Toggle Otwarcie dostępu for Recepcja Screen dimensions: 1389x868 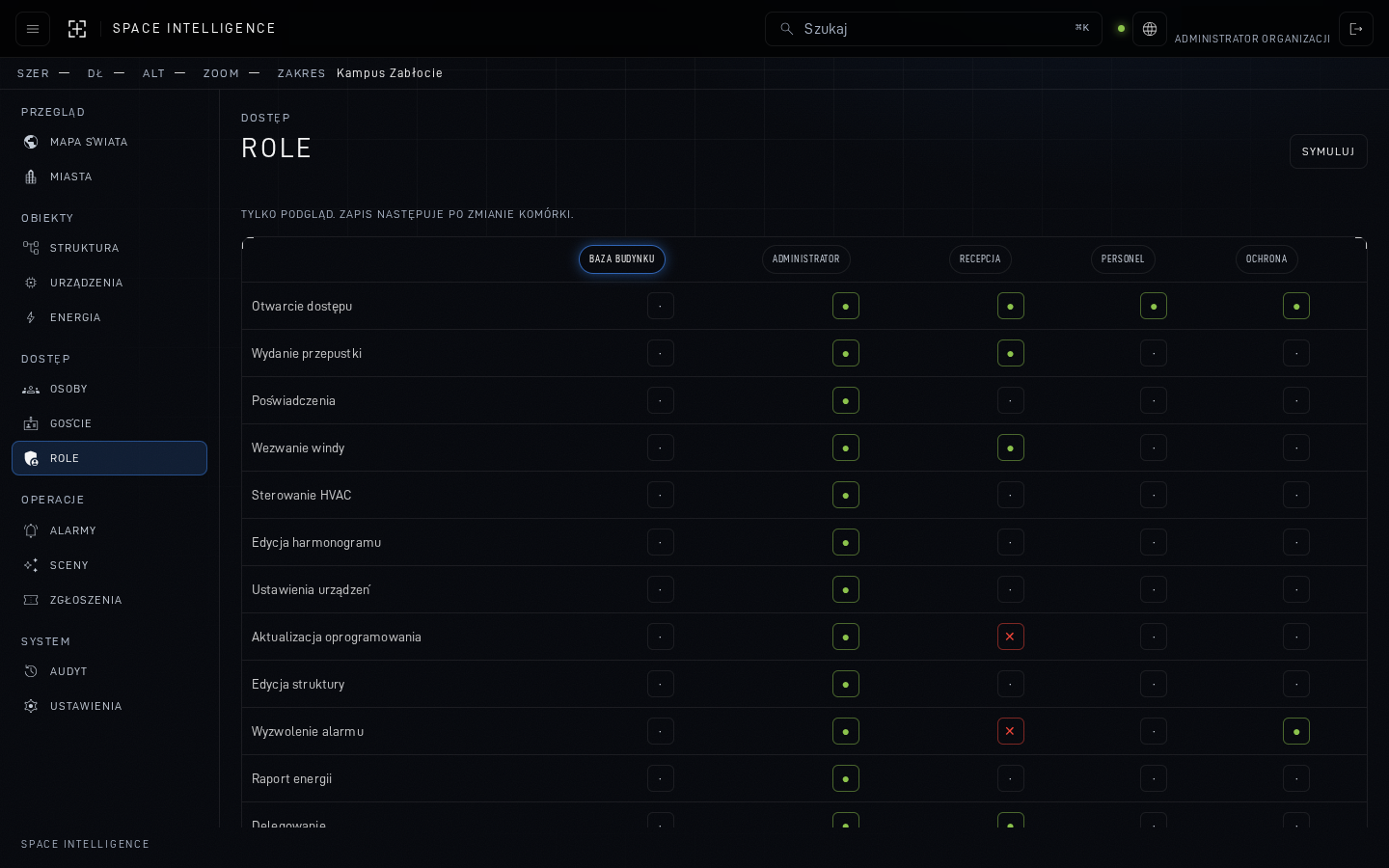[x=1010, y=306]
